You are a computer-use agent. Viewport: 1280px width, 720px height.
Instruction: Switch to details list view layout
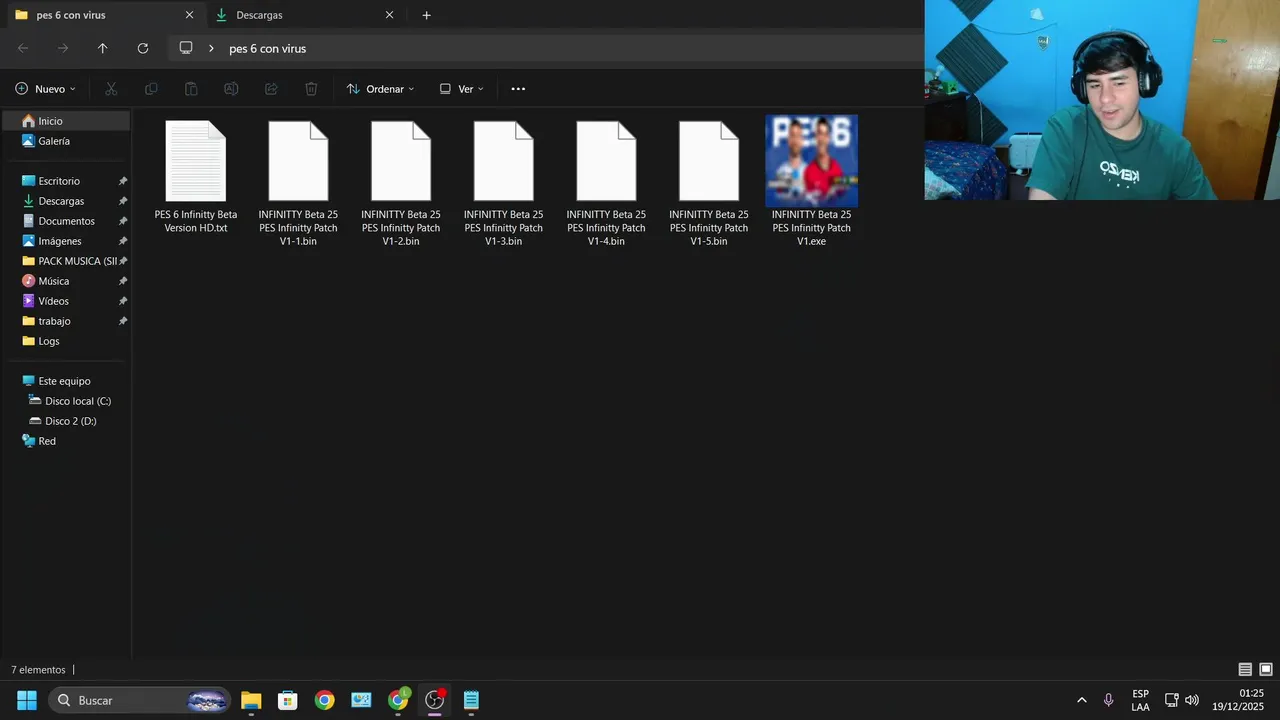1245,670
